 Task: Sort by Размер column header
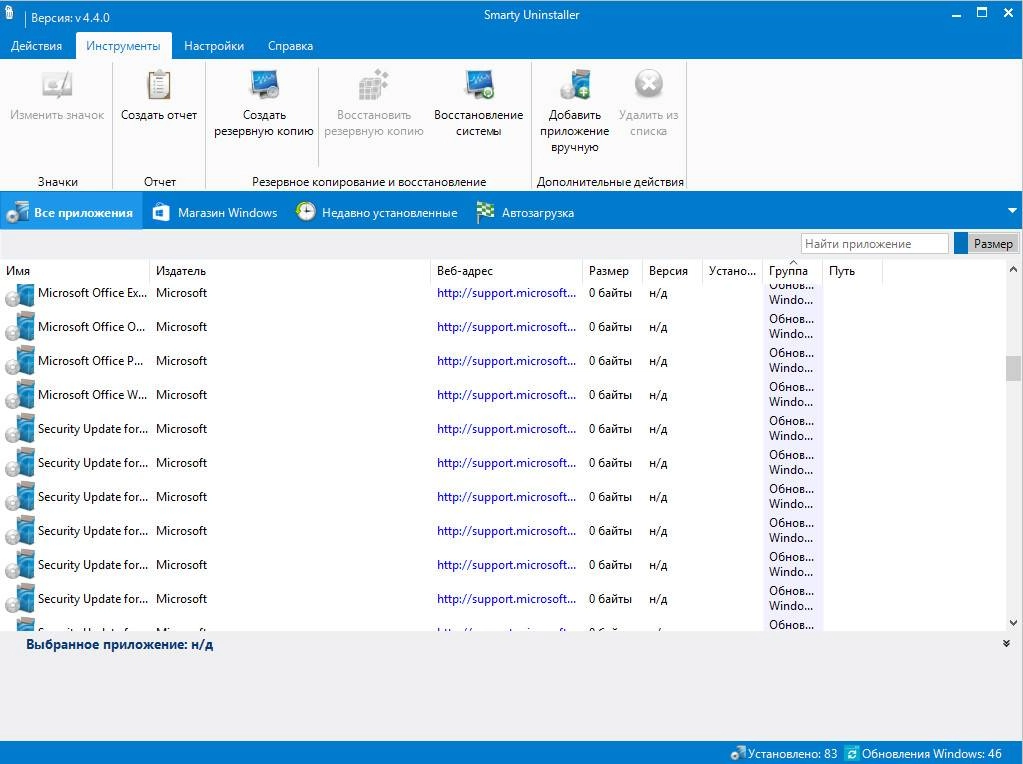coord(612,271)
